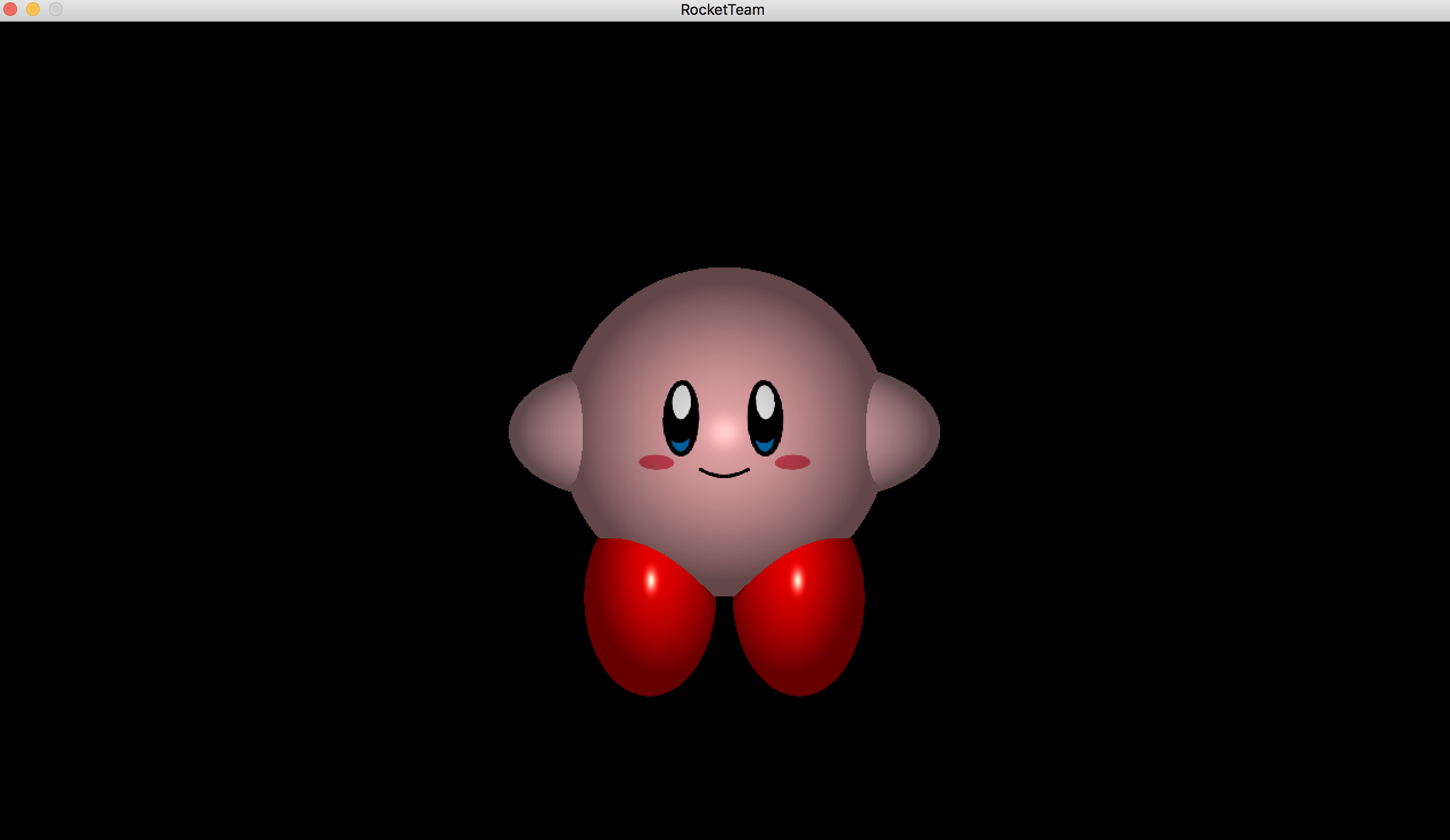Click white highlight in right-side eye
The image size is (1450, 840).
765,402
